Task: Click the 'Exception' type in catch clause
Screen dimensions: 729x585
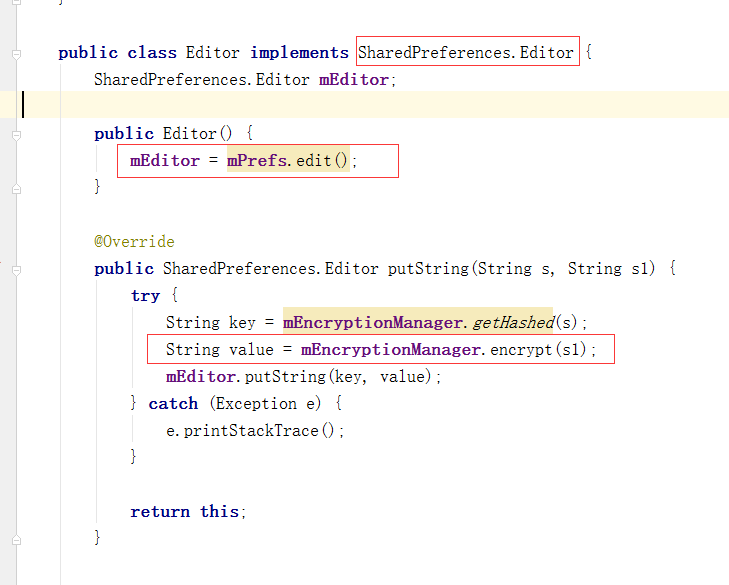Action: [256, 404]
